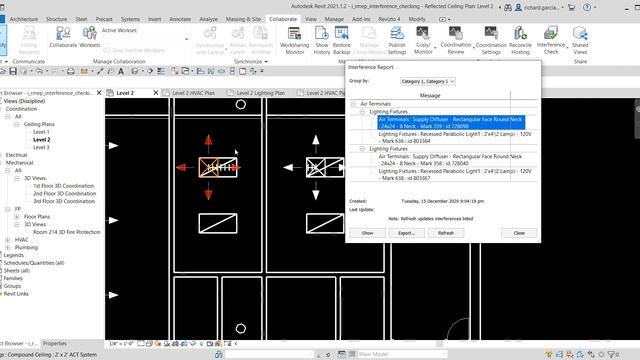The height and width of the screenshot is (360, 640).
Task: Expand the Plumbing node in Project Browser
Action: (7, 247)
